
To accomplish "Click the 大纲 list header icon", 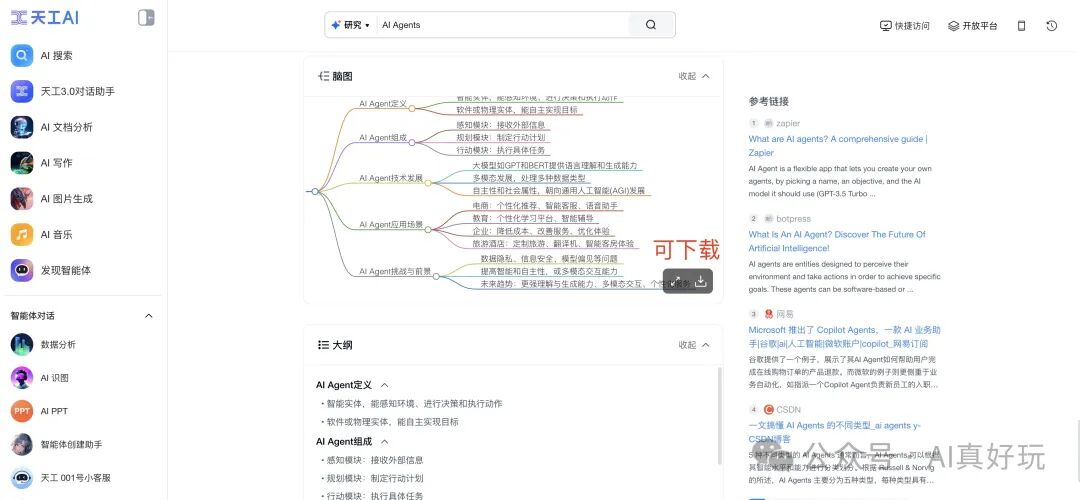I will pos(323,345).
